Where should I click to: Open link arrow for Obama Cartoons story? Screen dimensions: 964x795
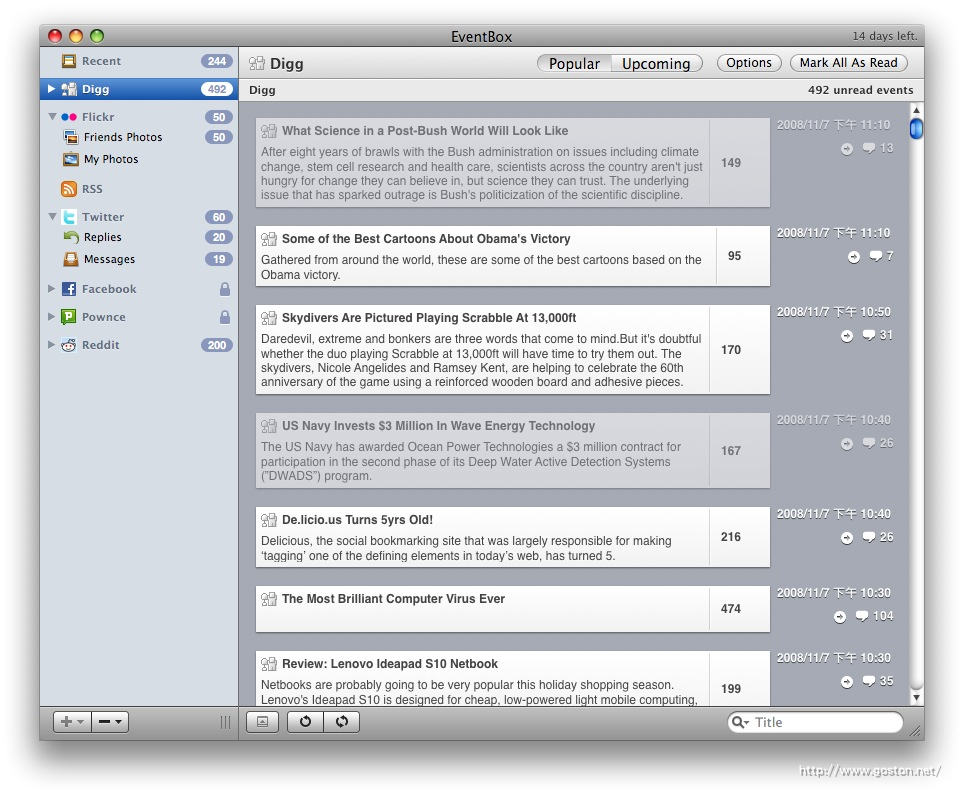tap(854, 257)
